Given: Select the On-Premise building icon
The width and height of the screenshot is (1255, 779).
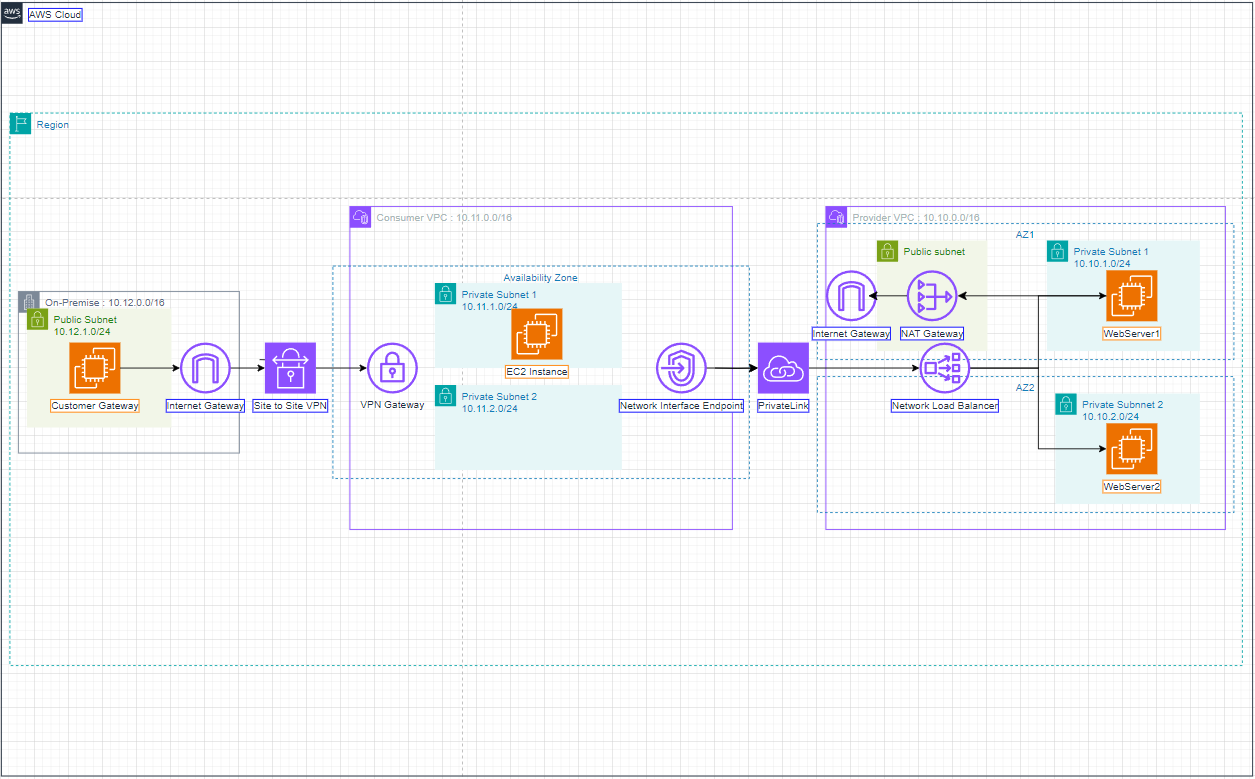Looking at the screenshot, I should coord(30,302).
